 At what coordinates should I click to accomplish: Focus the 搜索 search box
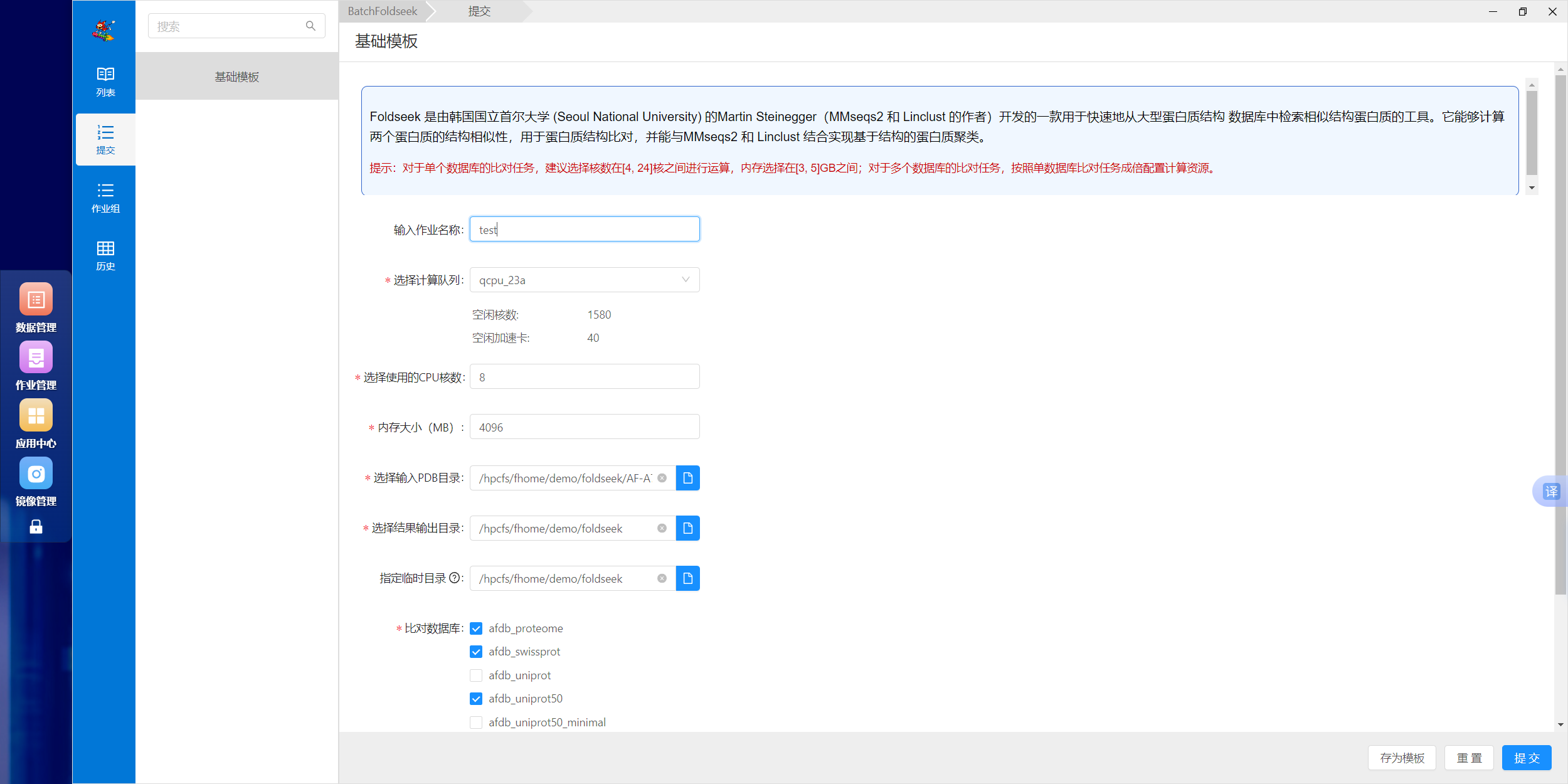(x=236, y=26)
